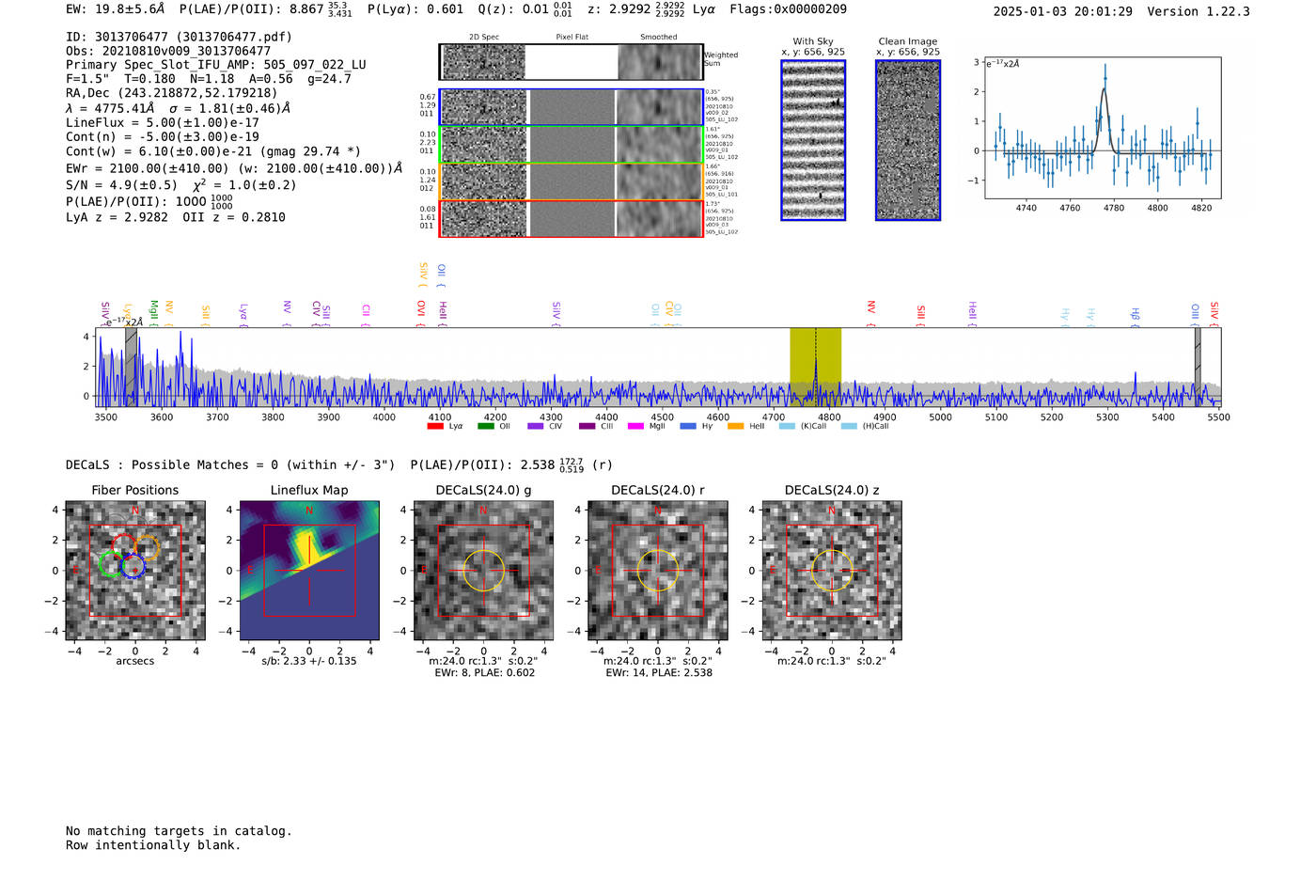The image size is (1316, 896).
Task: Select the Weighted Sum 2D spectrum row
Action: click(x=571, y=62)
